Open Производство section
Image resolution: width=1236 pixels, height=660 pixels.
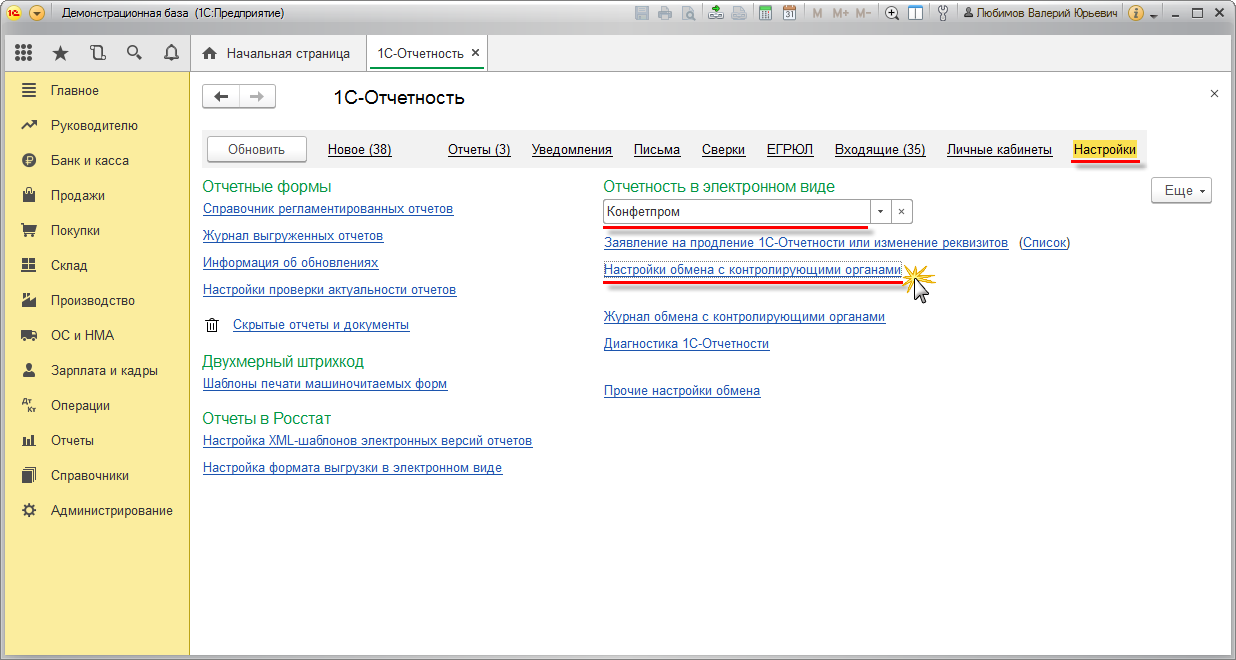tap(95, 300)
